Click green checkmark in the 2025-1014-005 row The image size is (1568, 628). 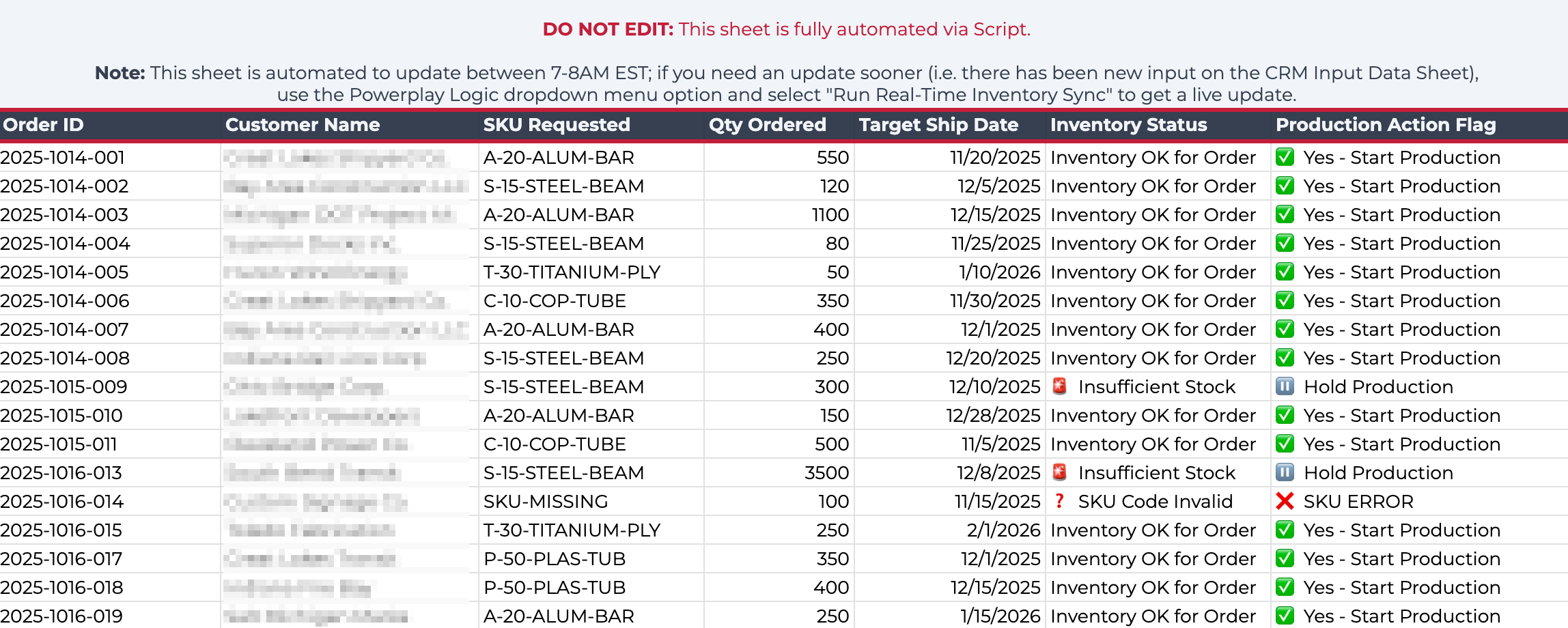(x=1285, y=272)
